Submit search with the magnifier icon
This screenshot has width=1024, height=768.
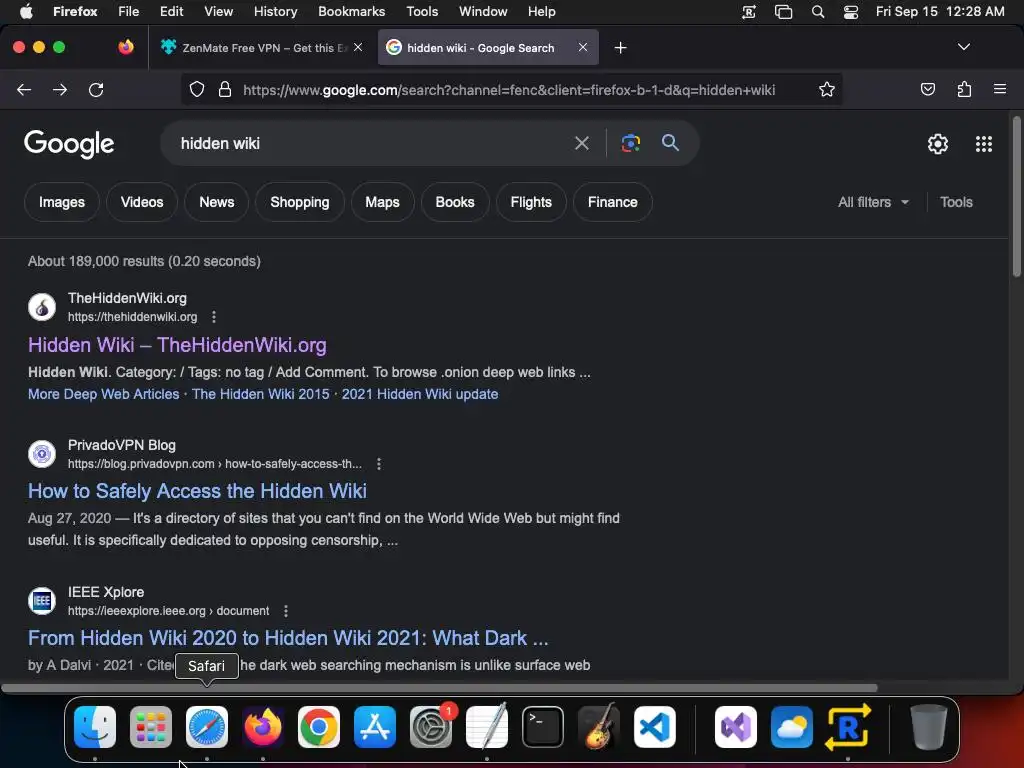[670, 142]
